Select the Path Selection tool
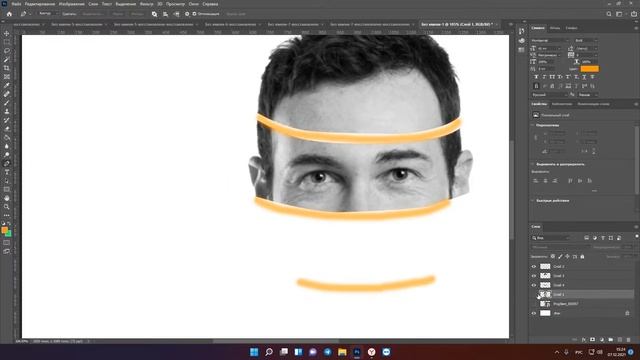Viewport: 640px width, 360px height. [x=7, y=181]
